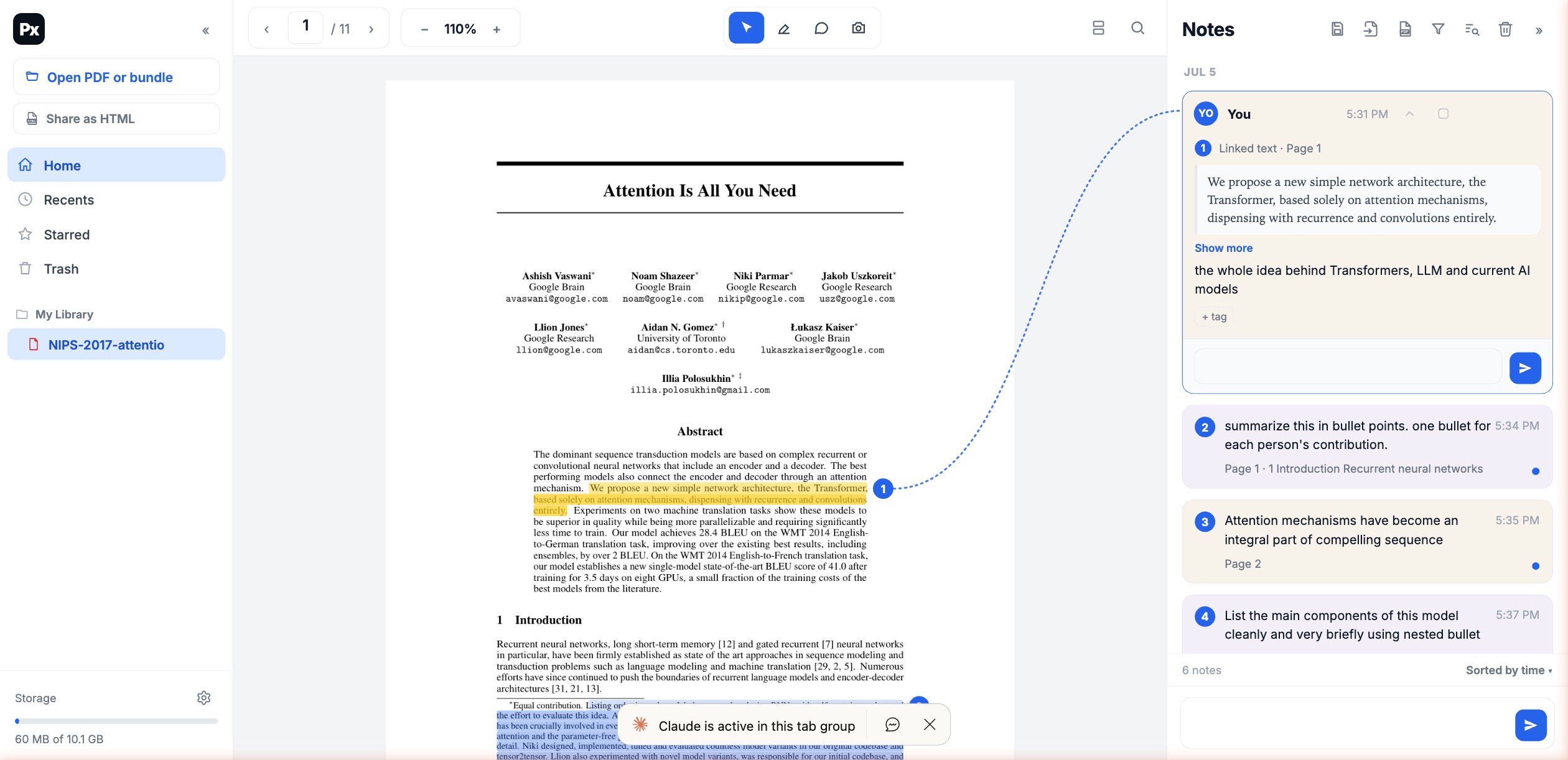Open storage settings gear icon
Viewport: 1568px width, 760px height.
tap(204, 698)
